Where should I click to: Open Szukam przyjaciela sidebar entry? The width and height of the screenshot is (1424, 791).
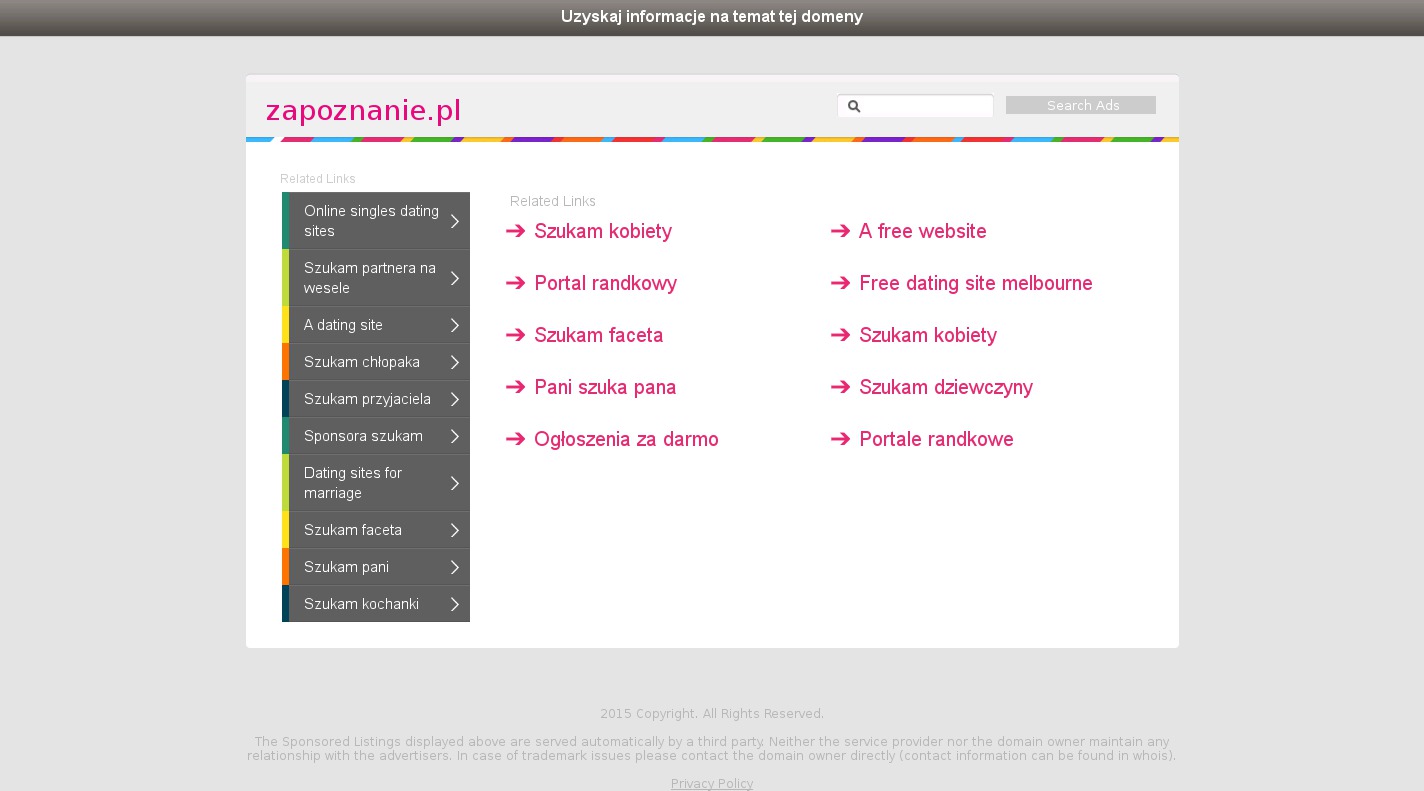coord(367,399)
